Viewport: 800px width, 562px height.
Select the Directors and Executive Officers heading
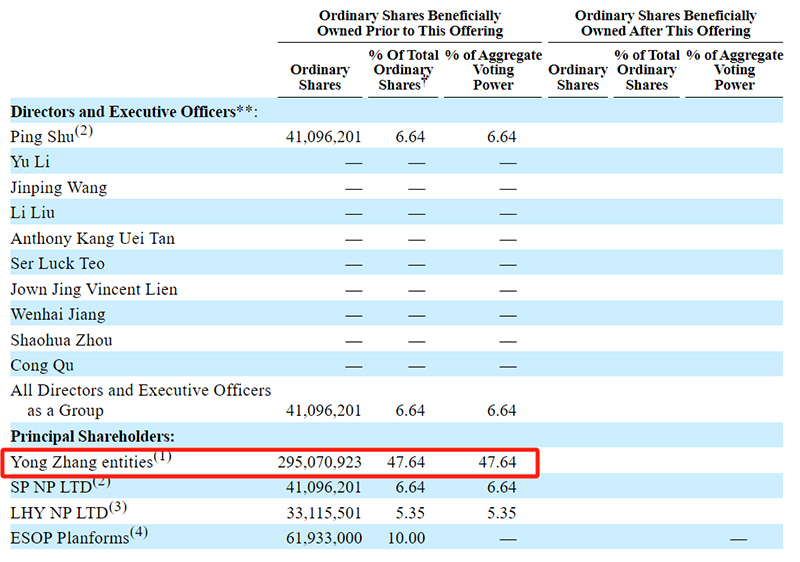tap(133, 111)
